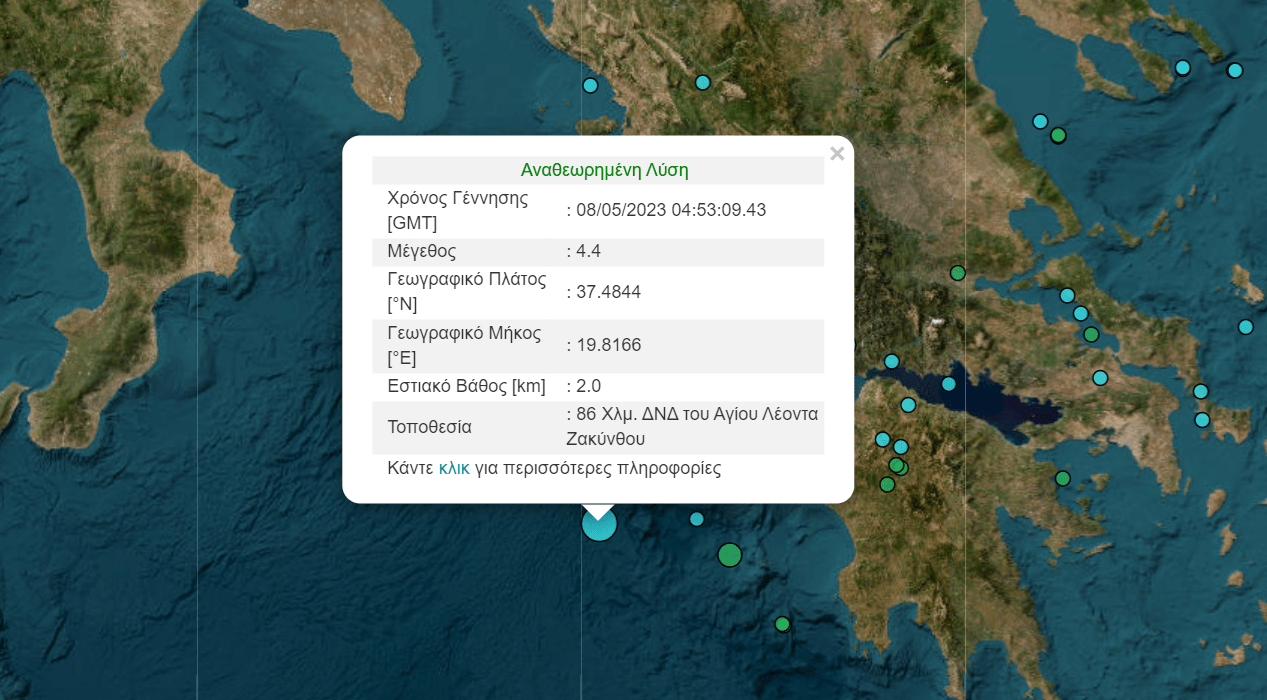This screenshot has width=1267, height=700.
Task: Close the earthquake info popup
Action: [837, 154]
